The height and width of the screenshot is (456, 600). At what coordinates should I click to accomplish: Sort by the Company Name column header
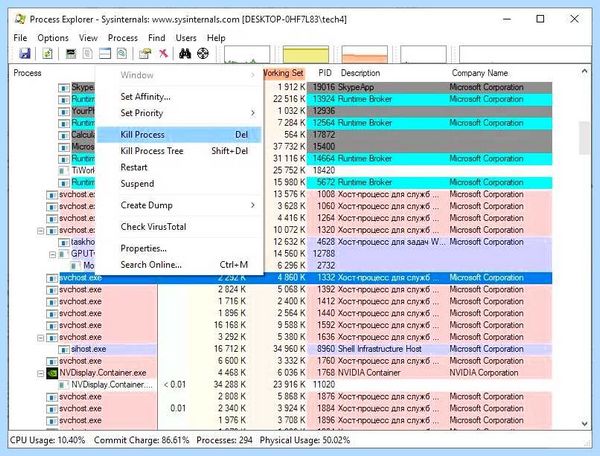coord(480,73)
